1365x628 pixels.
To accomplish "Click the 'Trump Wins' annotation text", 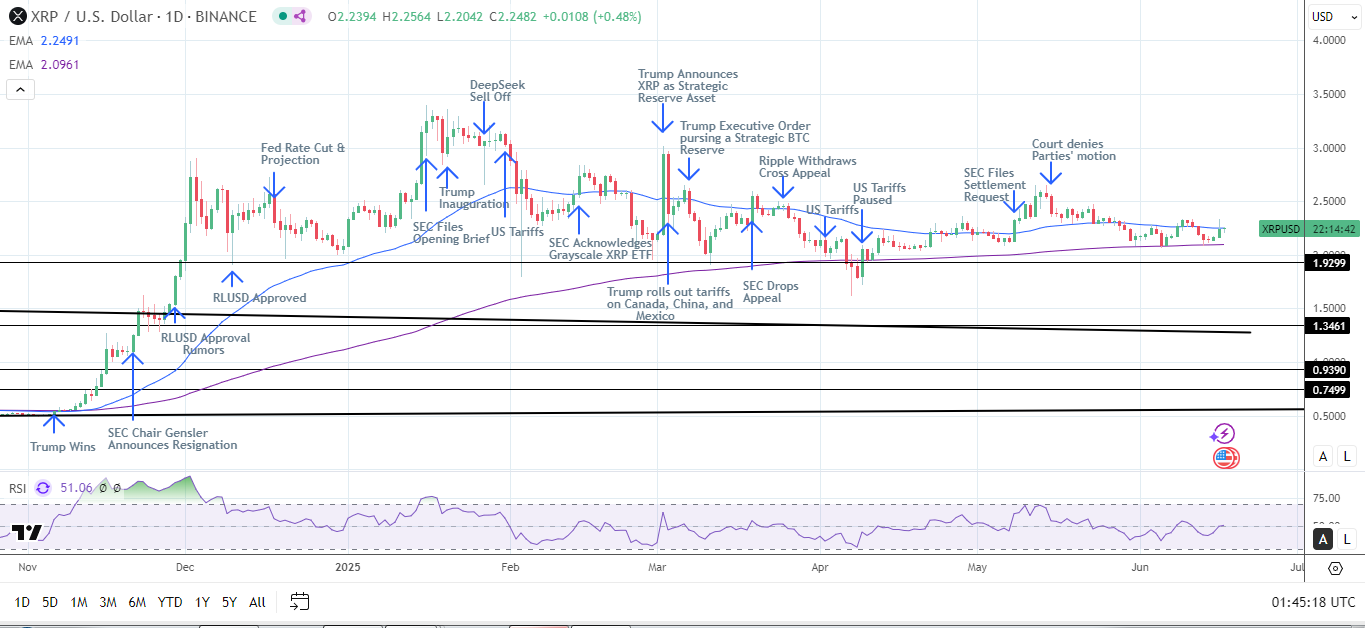I will click(63, 447).
